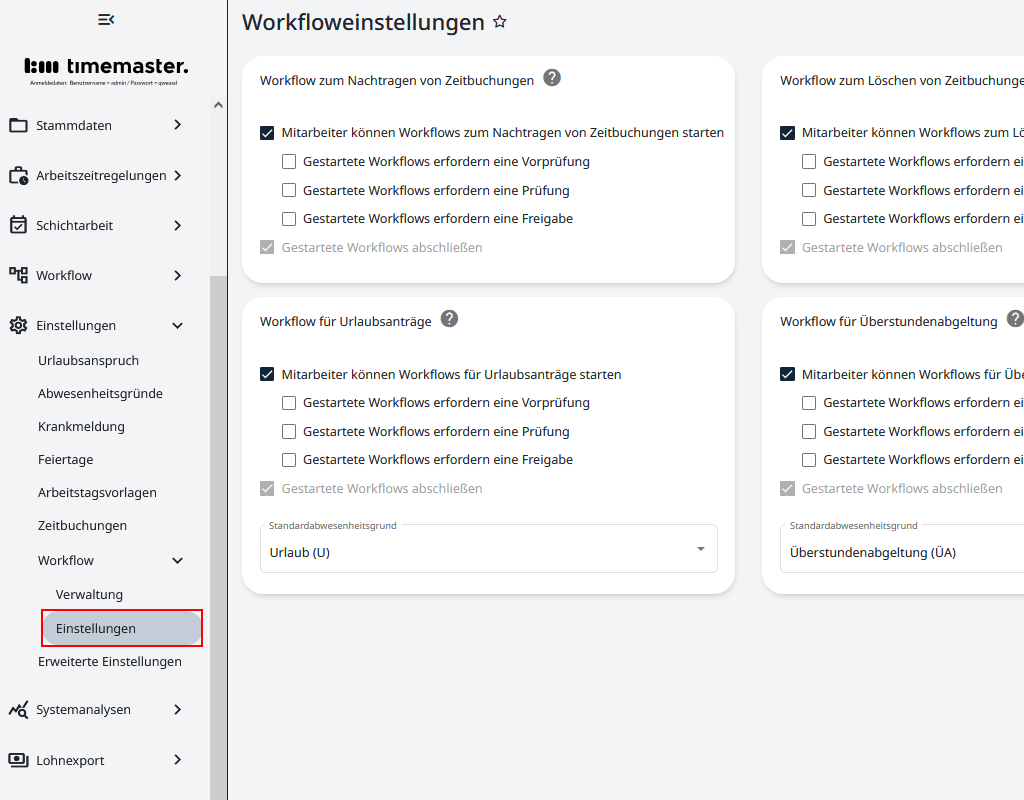
Task: Enable Vorprüfung for Urlaubsanträge workflows
Action: [289, 402]
